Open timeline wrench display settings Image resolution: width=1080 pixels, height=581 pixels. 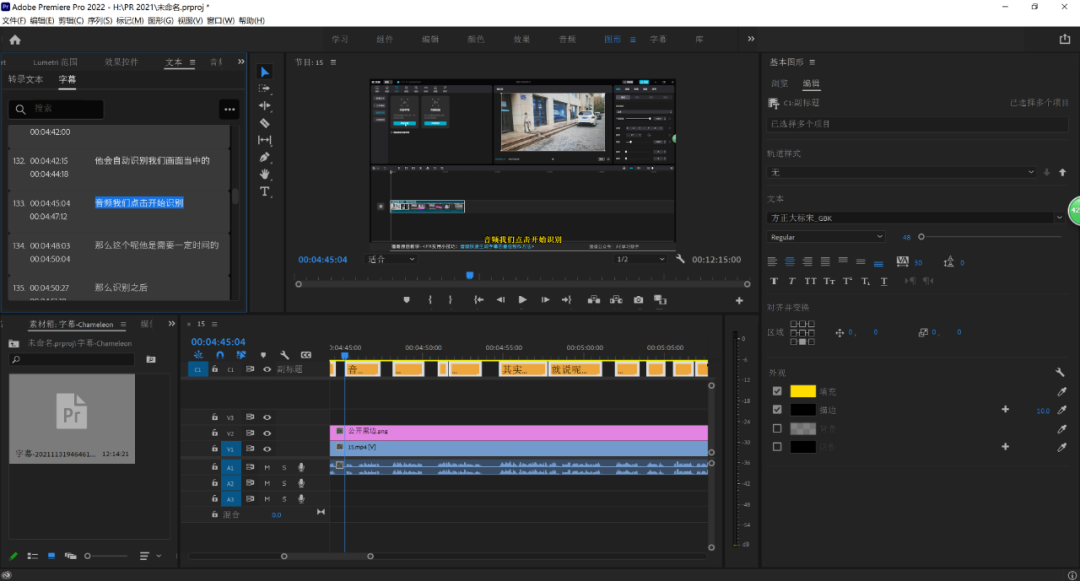(284, 355)
